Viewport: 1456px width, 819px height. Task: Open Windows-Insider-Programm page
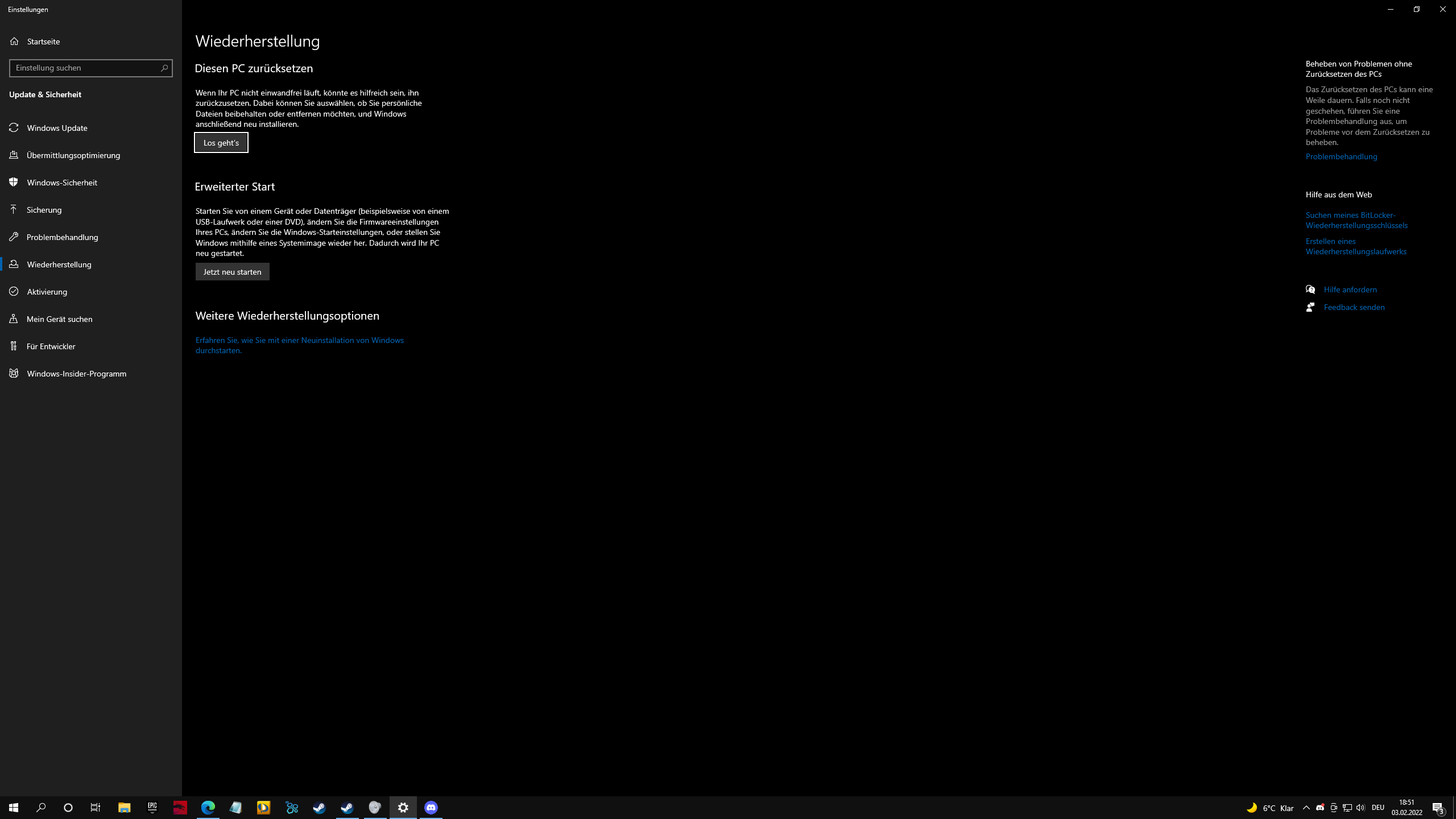tap(76, 374)
